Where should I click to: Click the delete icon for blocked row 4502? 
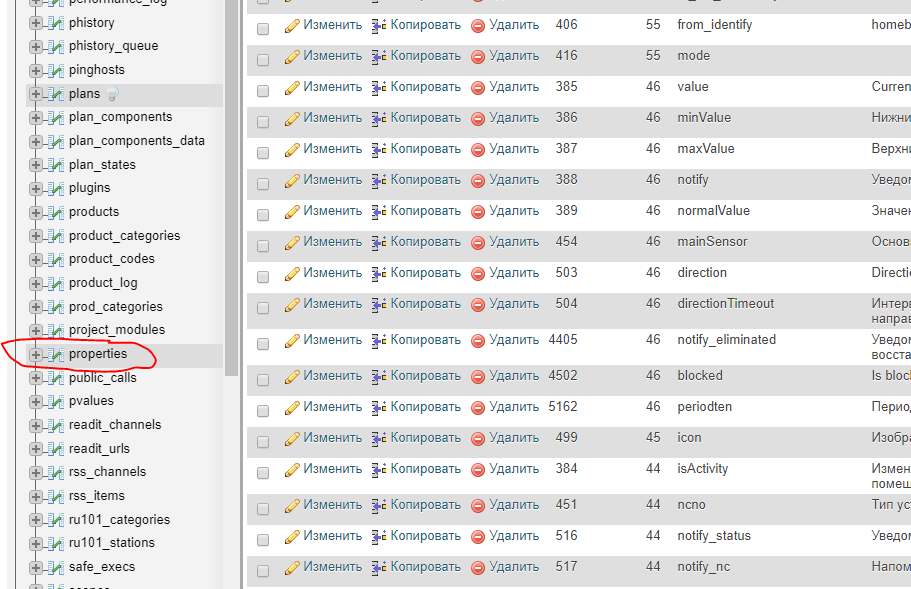click(478, 377)
